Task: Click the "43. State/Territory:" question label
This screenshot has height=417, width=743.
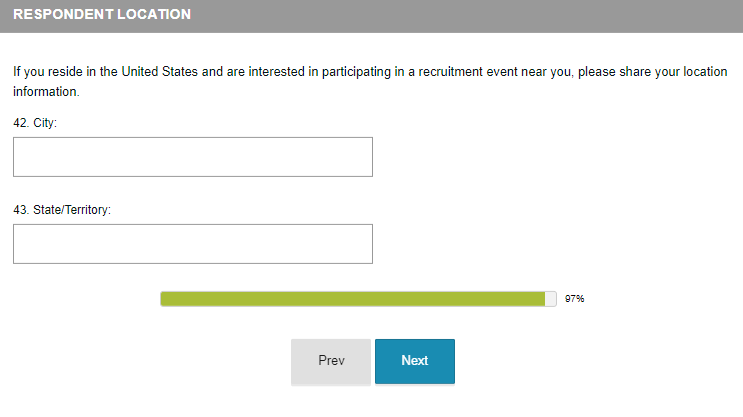Action: click(62, 210)
